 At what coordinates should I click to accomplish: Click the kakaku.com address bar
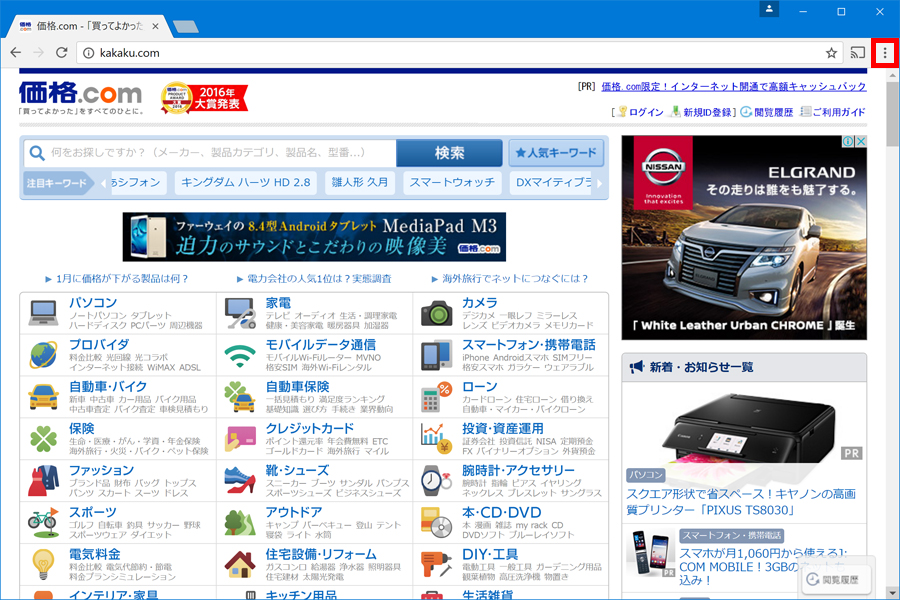457,53
